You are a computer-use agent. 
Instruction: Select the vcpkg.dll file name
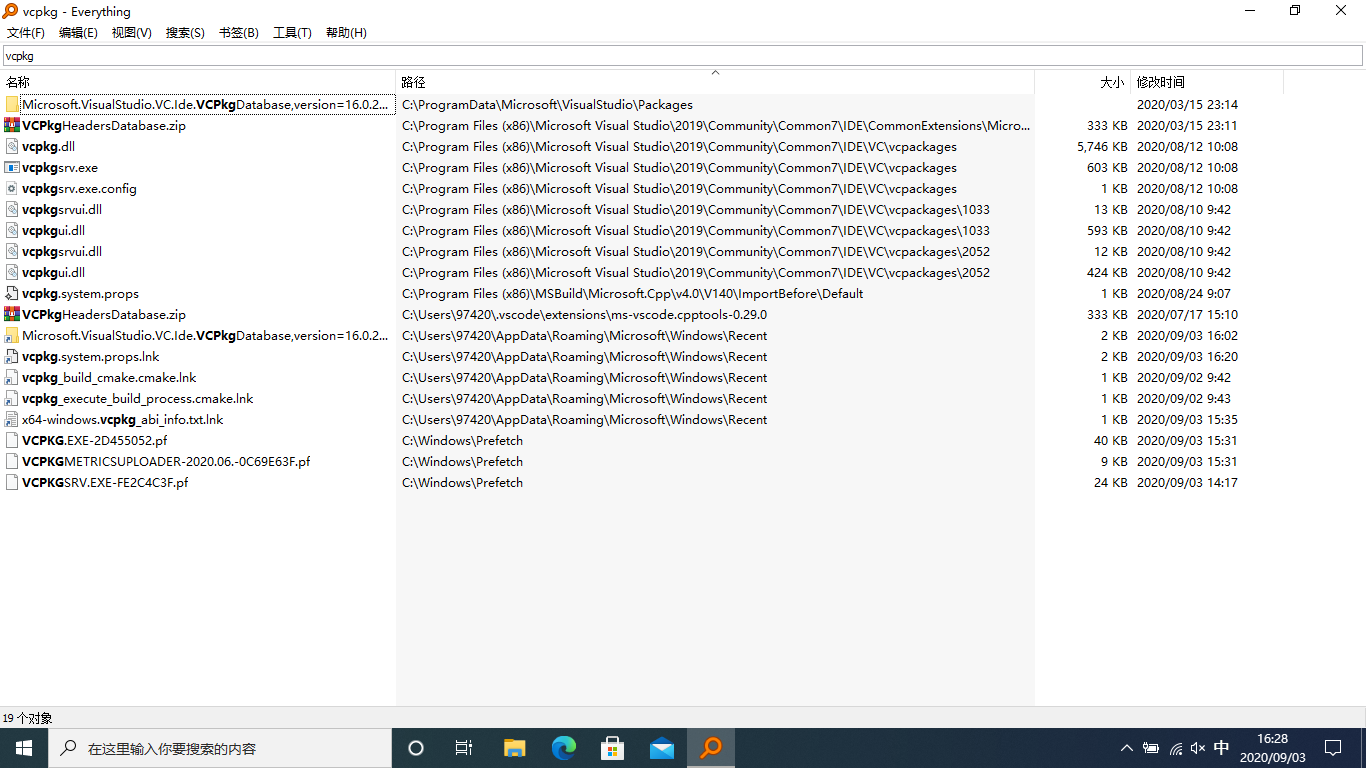[x=49, y=146]
